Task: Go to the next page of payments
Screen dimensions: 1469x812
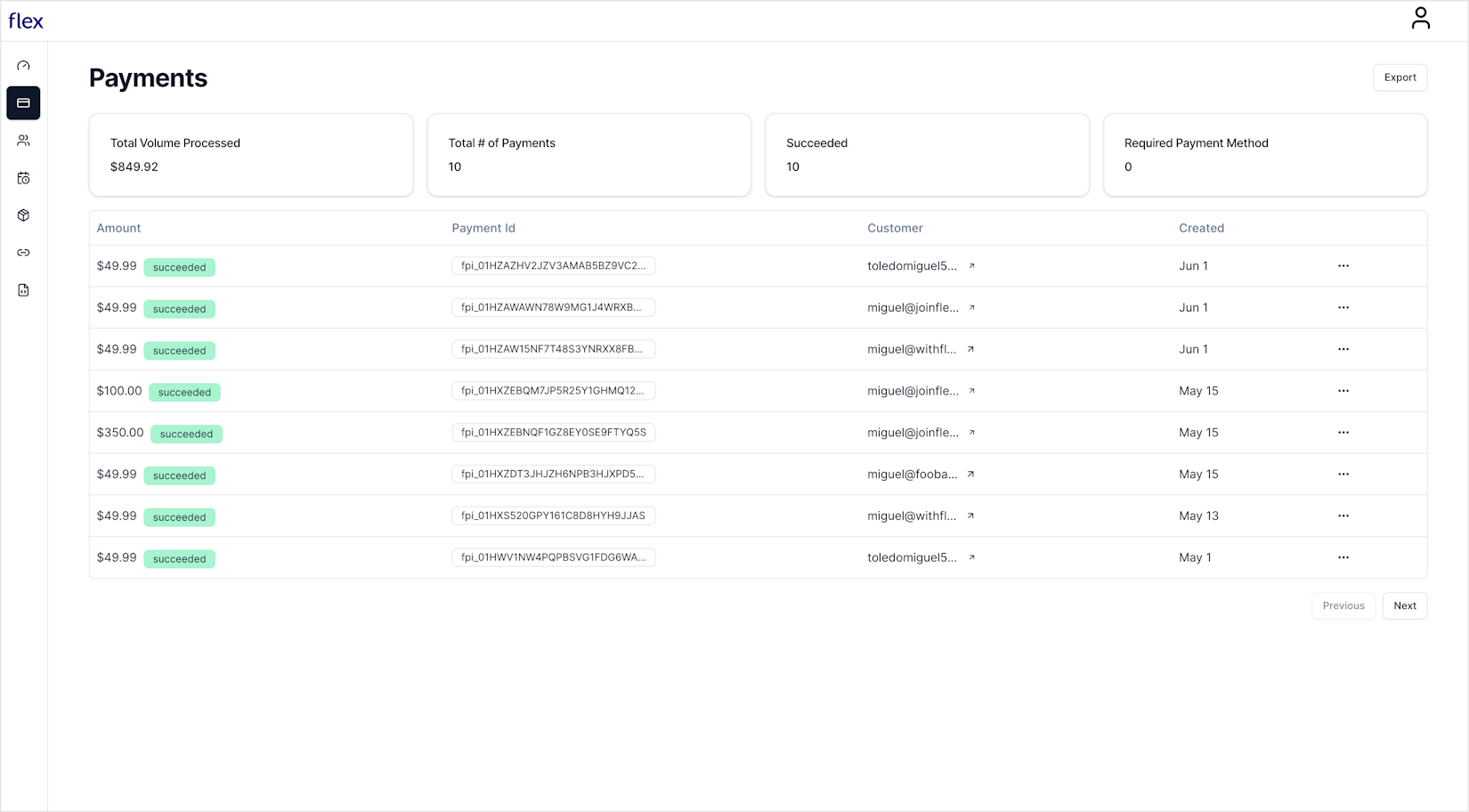Action: (x=1405, y=605)
